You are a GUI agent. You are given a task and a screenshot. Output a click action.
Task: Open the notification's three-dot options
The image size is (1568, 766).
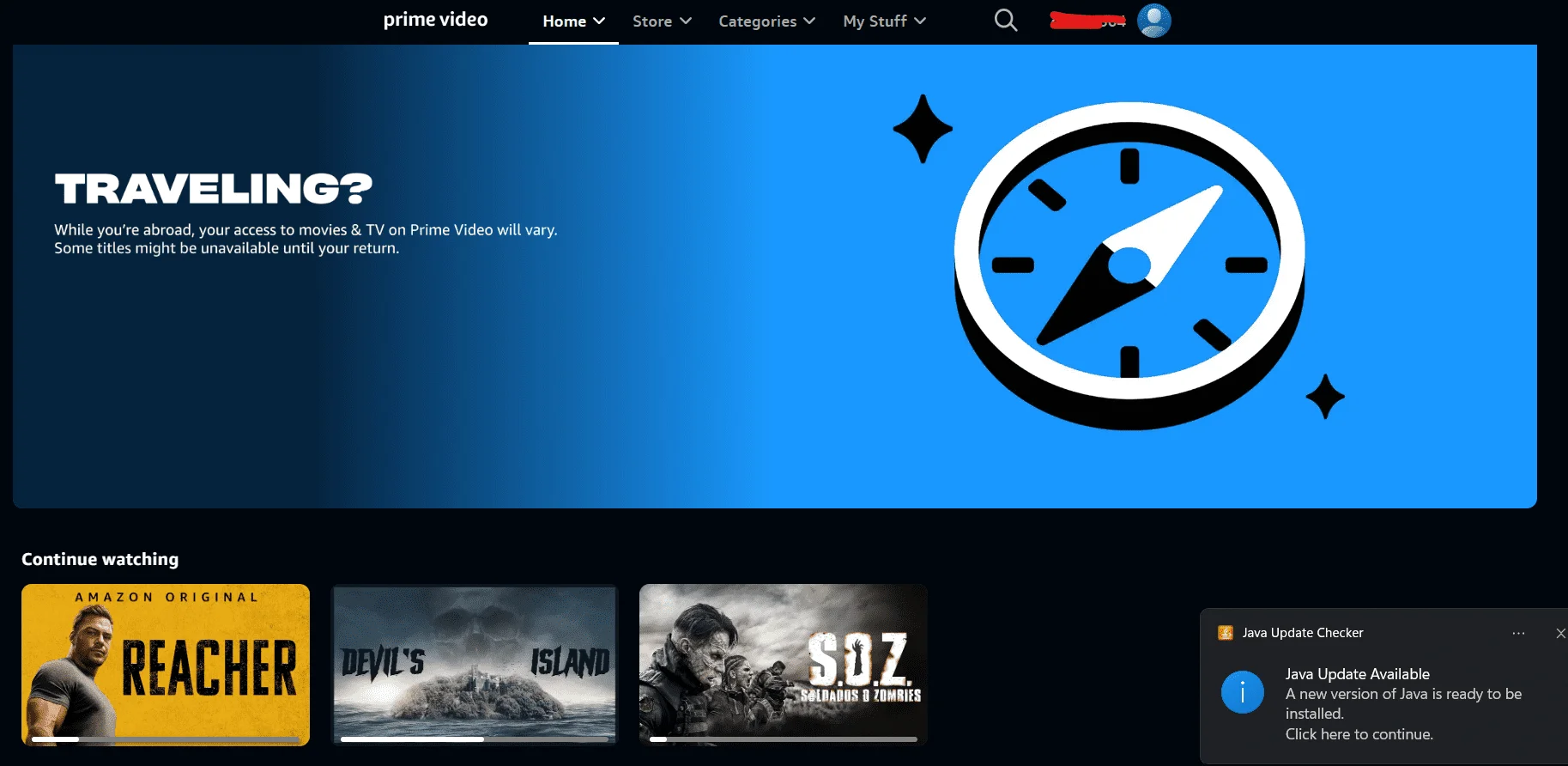click(1518, 633)
